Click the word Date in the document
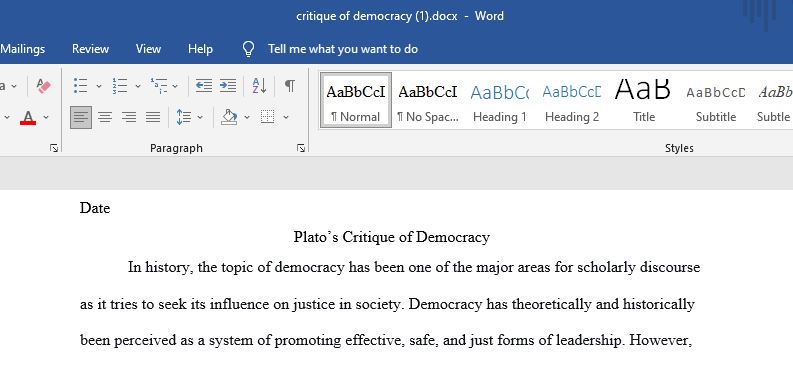Image resolution: width=793 pixels, height=365 pixels. coord(95,208)
